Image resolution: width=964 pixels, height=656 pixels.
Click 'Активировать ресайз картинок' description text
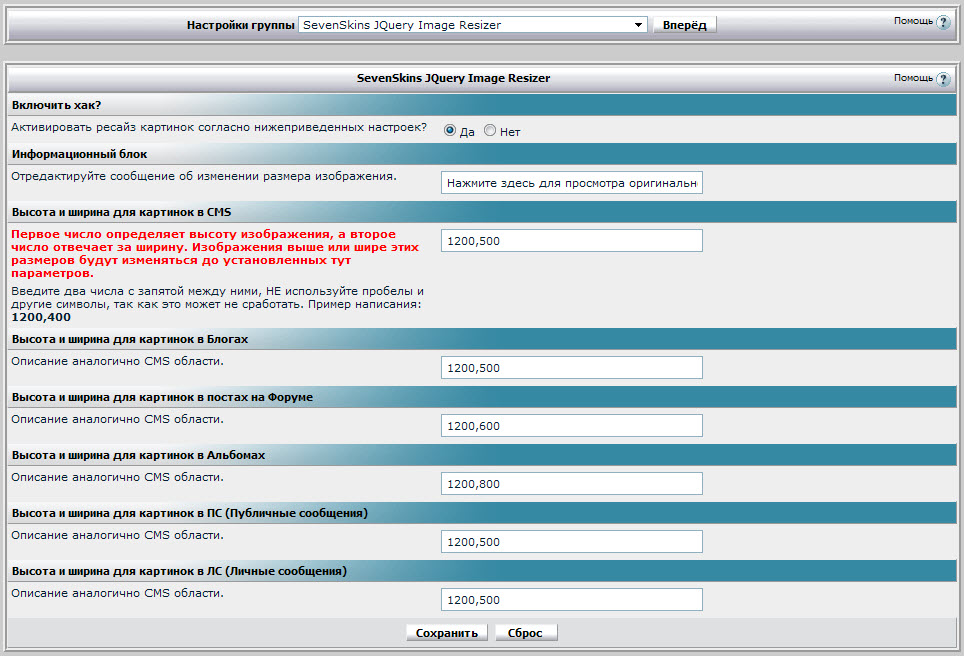click(219, 127)
